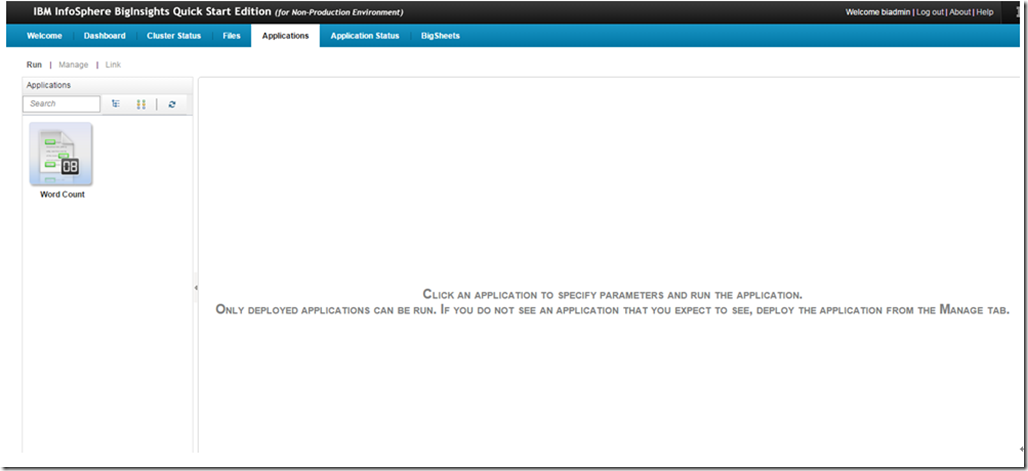Image resolution: width=1028 pixels, height=471 pixels.
Task: Switch to icon grid view of applications
Action: coord(141,104)
